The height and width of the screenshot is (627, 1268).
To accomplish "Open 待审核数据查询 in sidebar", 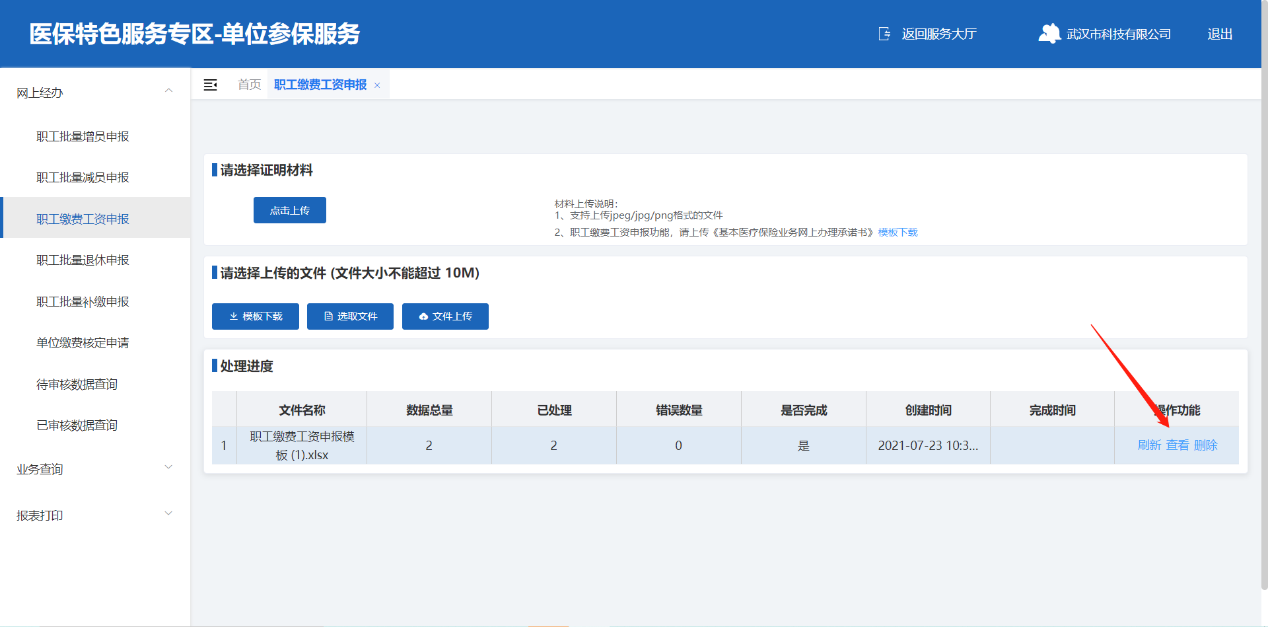I will (x=77, y=384).
